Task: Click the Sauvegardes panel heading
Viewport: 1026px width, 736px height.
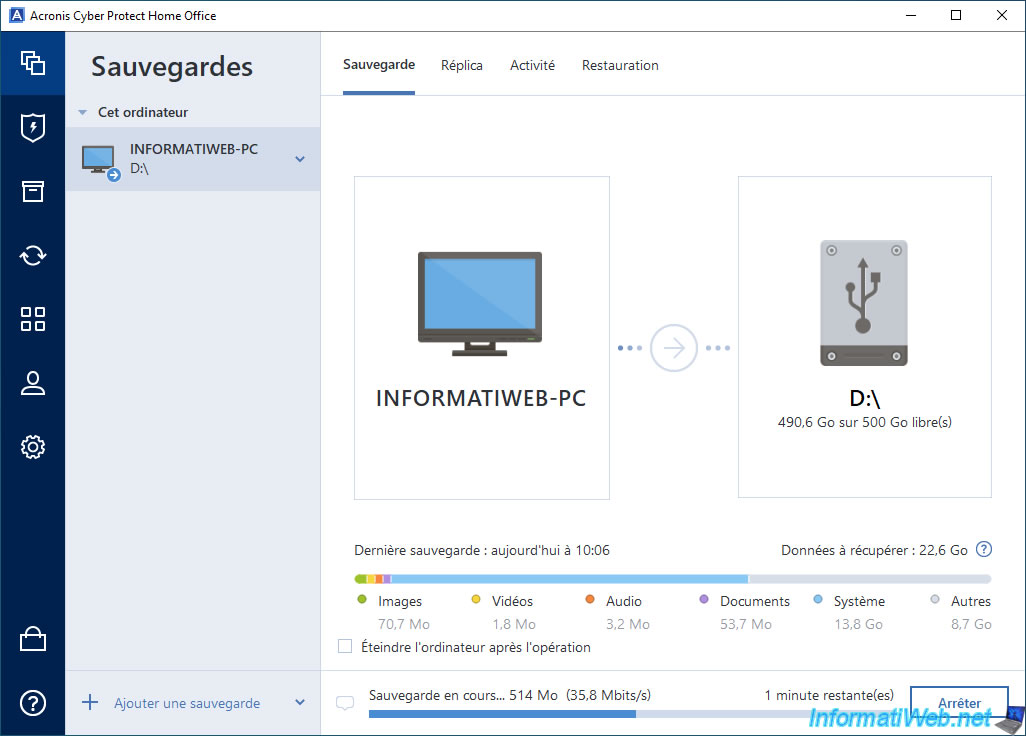Action: (x=172, y=67)
